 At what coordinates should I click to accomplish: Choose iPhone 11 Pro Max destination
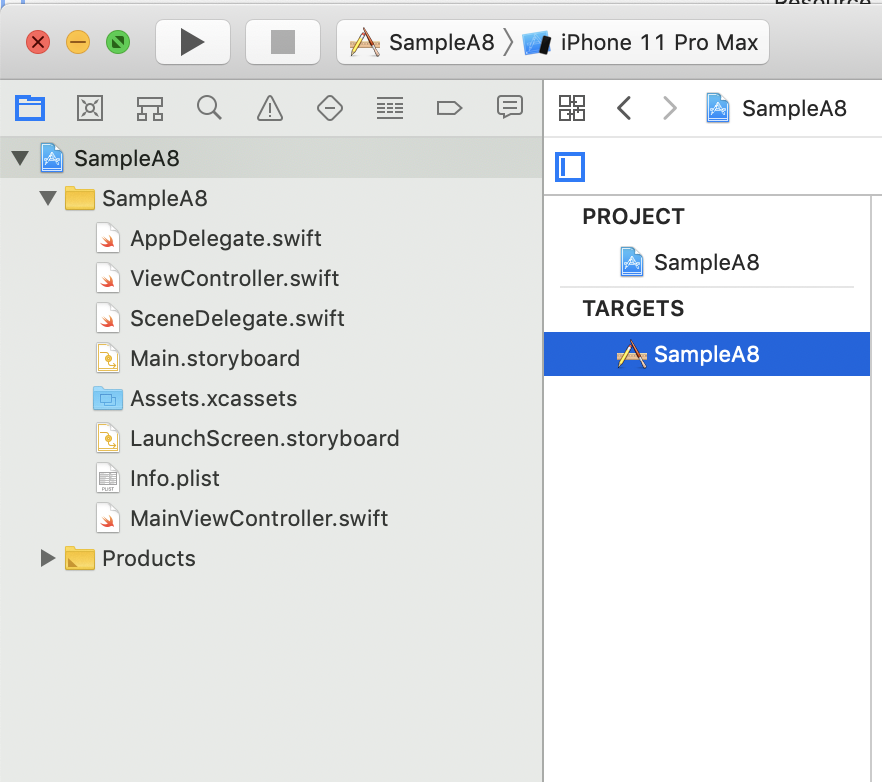point(640,42)
